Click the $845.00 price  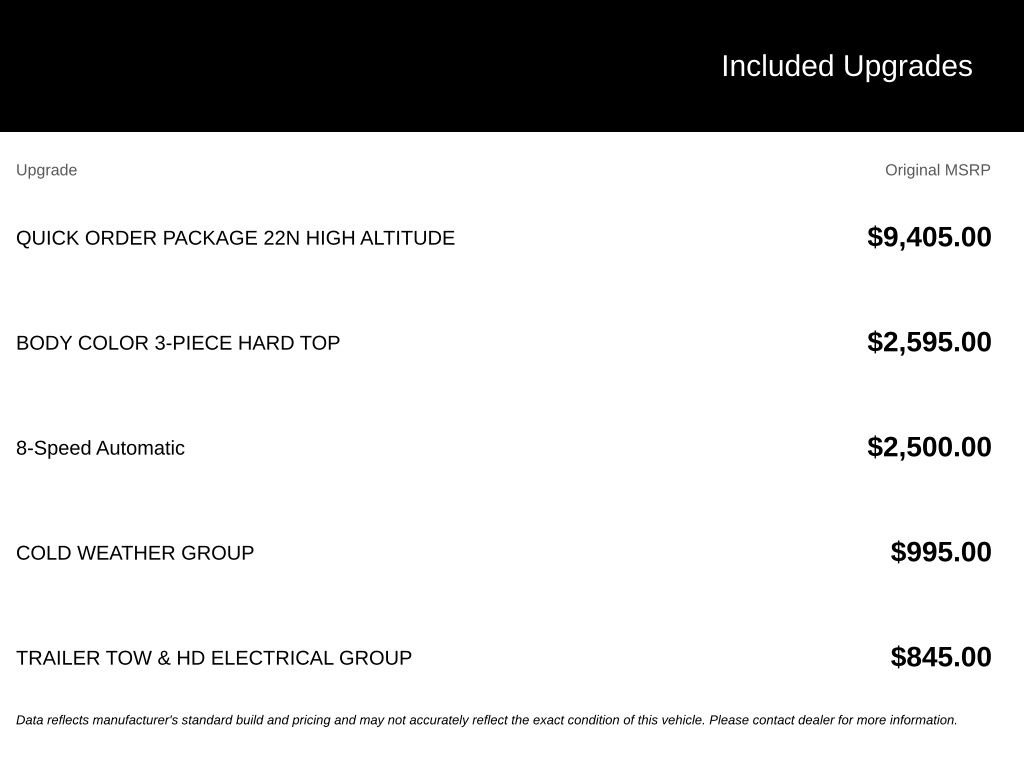pyautogui.click(x=940, y=657)
